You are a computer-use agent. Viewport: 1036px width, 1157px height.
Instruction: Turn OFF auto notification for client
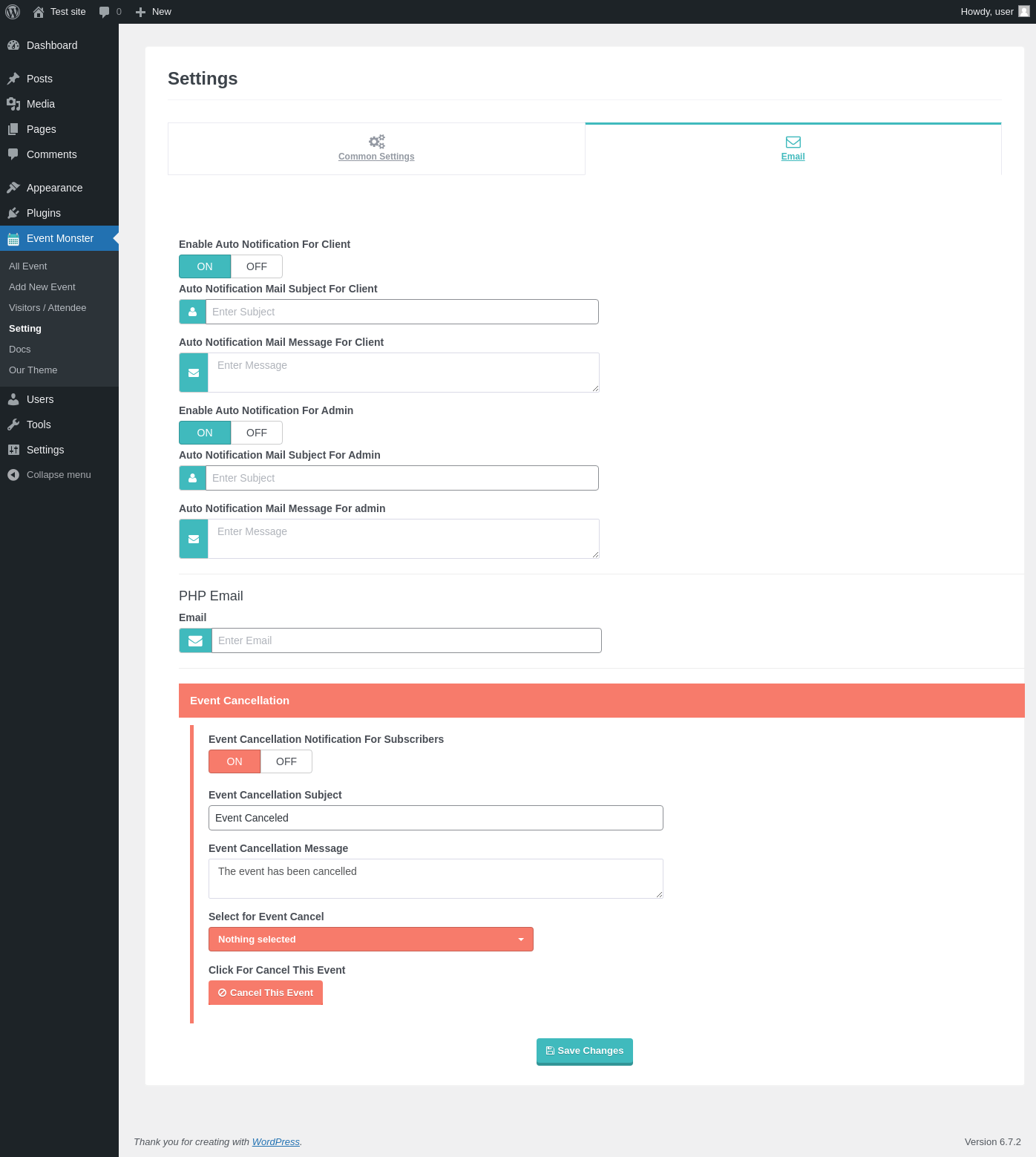click(257, 266)
